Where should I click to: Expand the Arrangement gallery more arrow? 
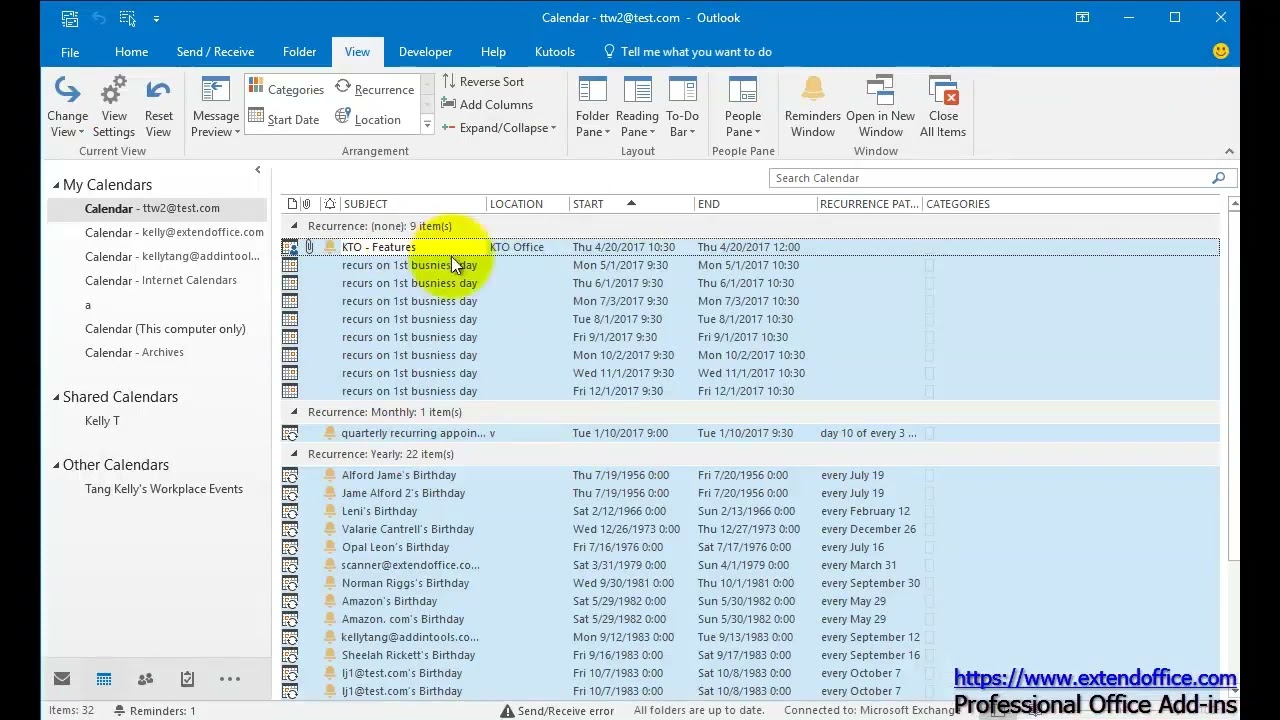(427, 125)
